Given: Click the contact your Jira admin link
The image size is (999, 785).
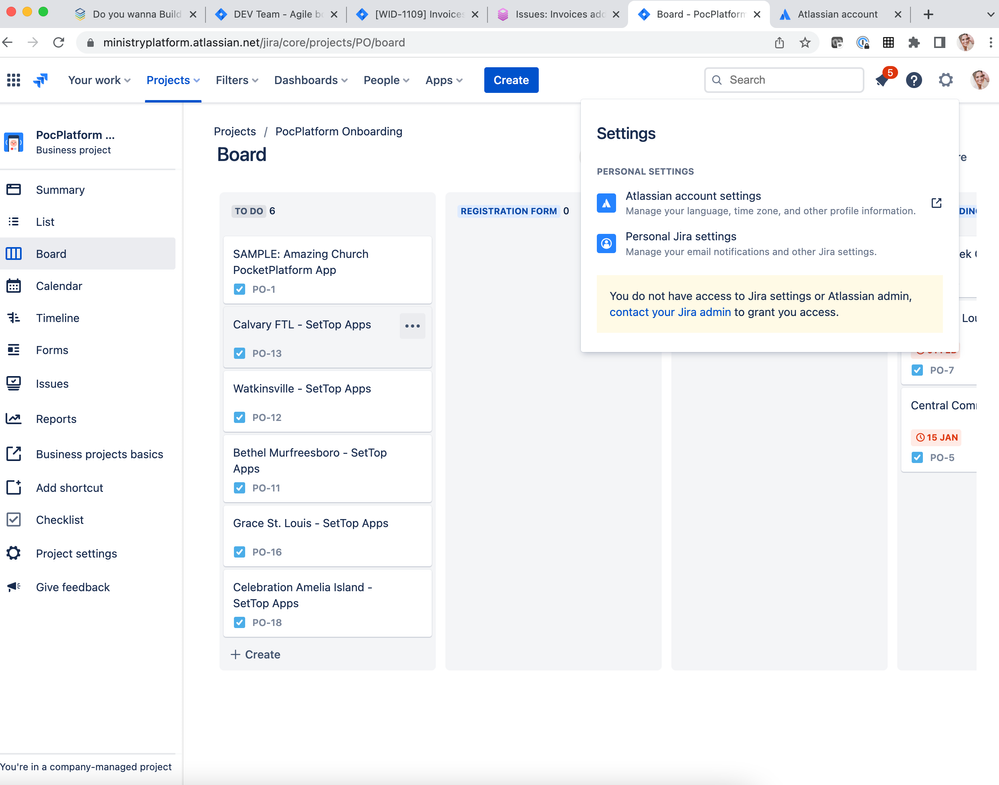Looking at the screenshot, I should point(670,312).
